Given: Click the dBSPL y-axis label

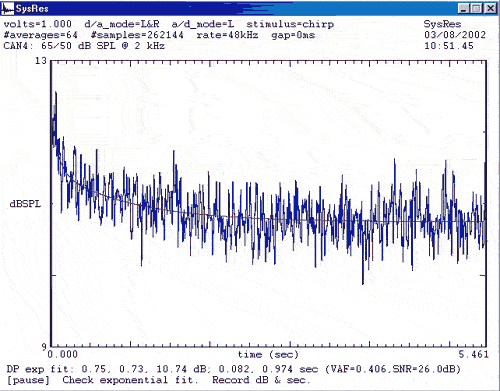Looking at the screenshot, I should (25, 204).
